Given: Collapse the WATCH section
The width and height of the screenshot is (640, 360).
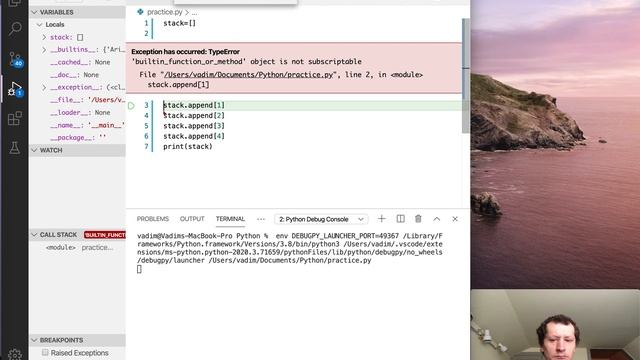Looking at the screenshot, I should pos(34,150).
